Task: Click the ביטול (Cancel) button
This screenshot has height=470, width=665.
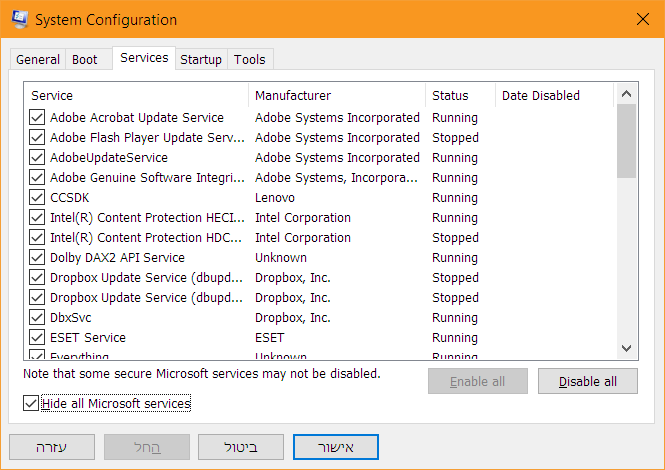Action: [x=240, y=447]
